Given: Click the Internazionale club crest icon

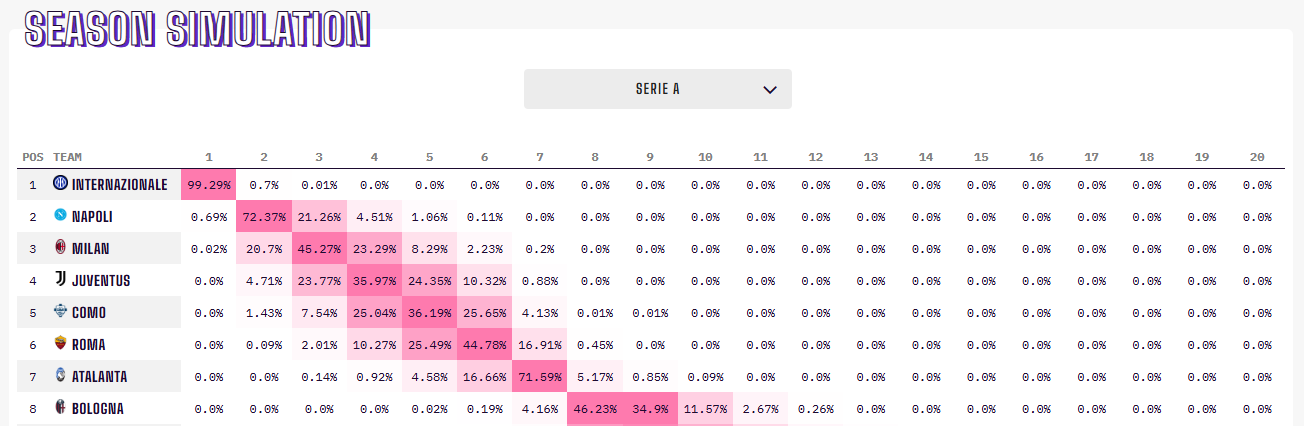Looking at the screenshot, I should coord(61,184).
